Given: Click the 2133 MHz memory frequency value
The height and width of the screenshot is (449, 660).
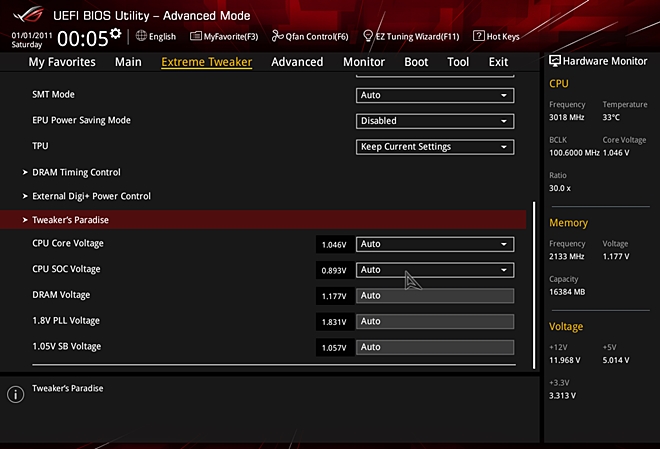Looking at the screenshot, I should click(x=567, y=256).
